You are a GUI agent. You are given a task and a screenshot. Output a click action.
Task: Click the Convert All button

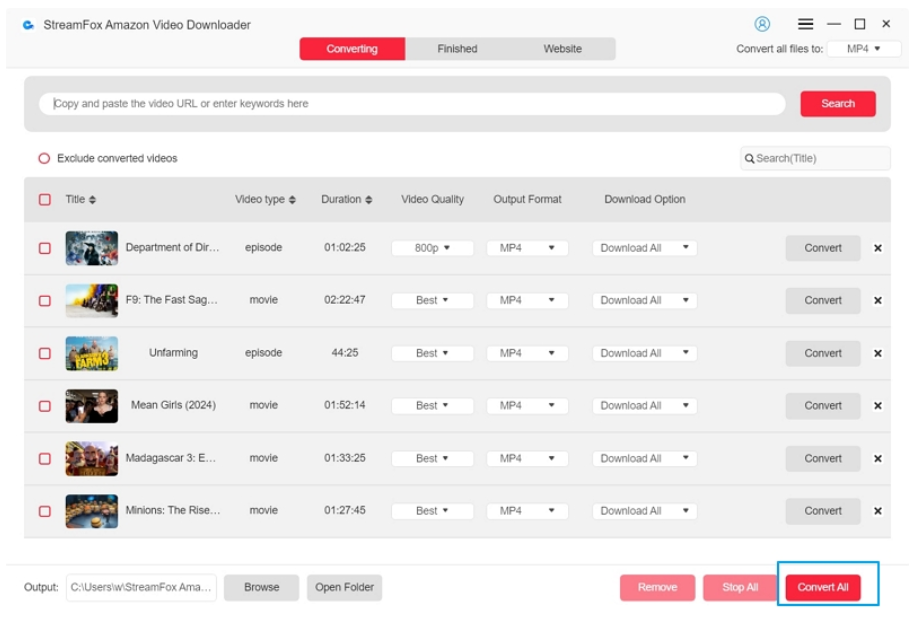[x=823, y=588]
